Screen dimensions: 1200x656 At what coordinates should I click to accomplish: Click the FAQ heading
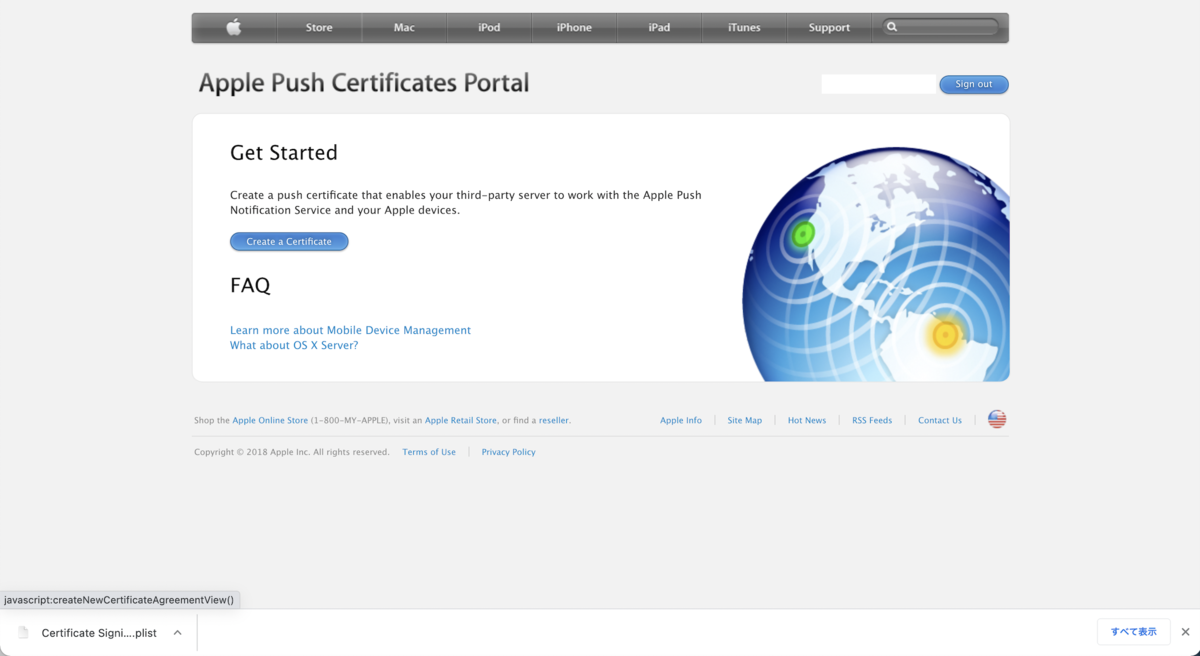250,285
